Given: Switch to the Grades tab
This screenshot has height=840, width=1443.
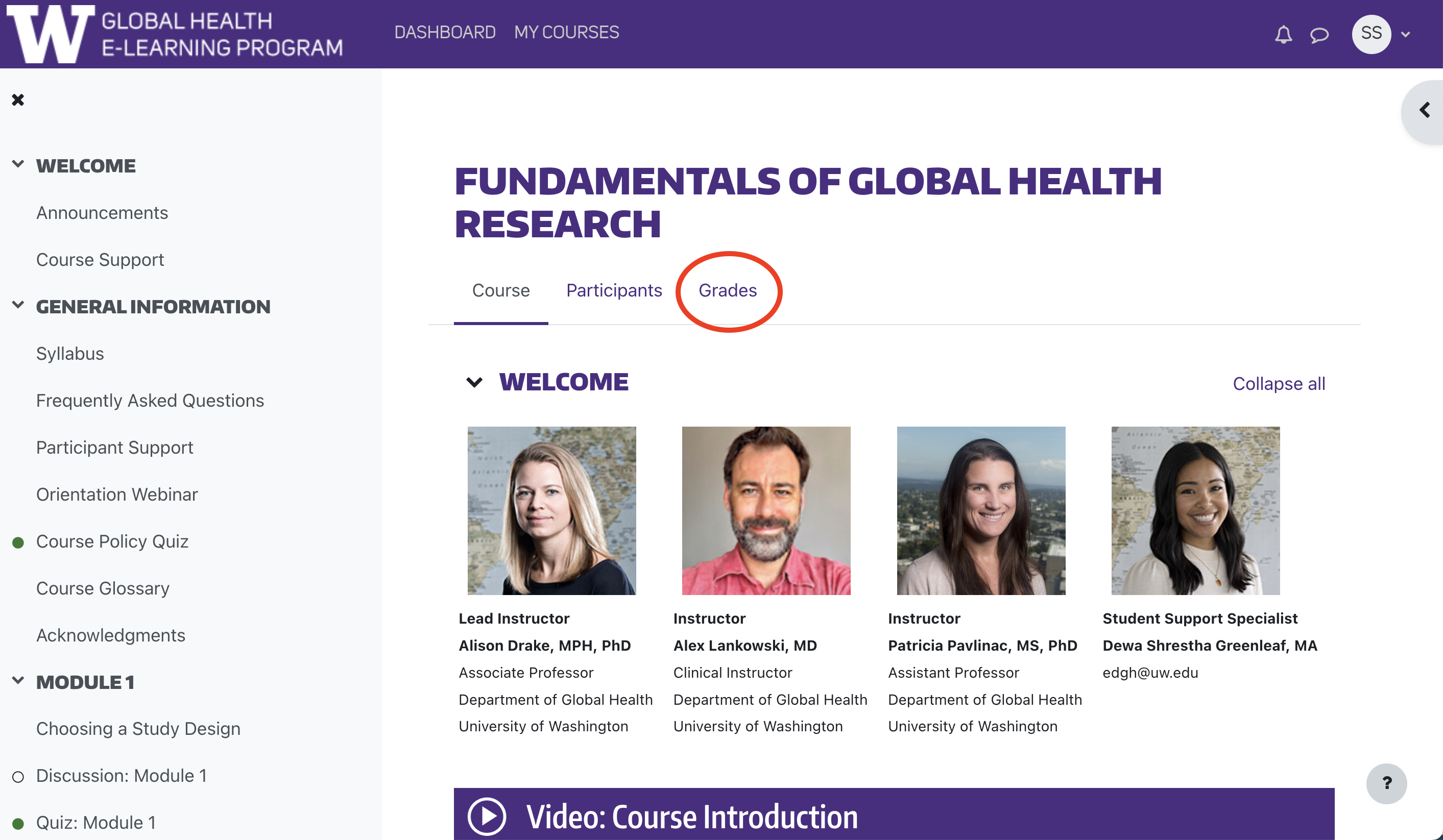Looking at the screenshot, I should click(x=728, y=290).
